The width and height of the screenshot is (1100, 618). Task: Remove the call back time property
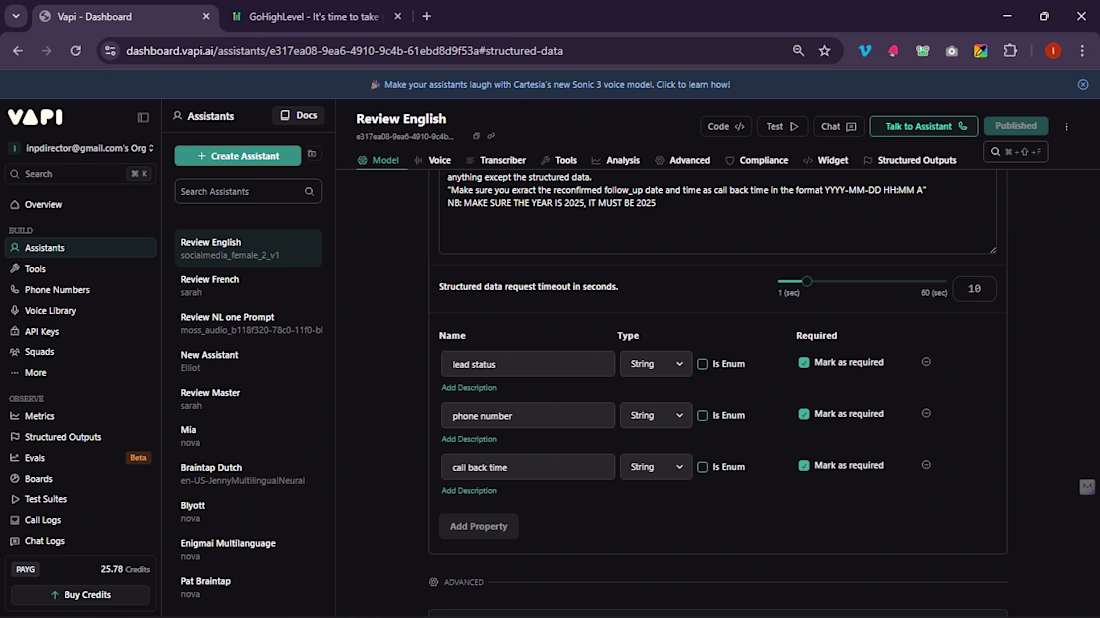click(926, 465)
